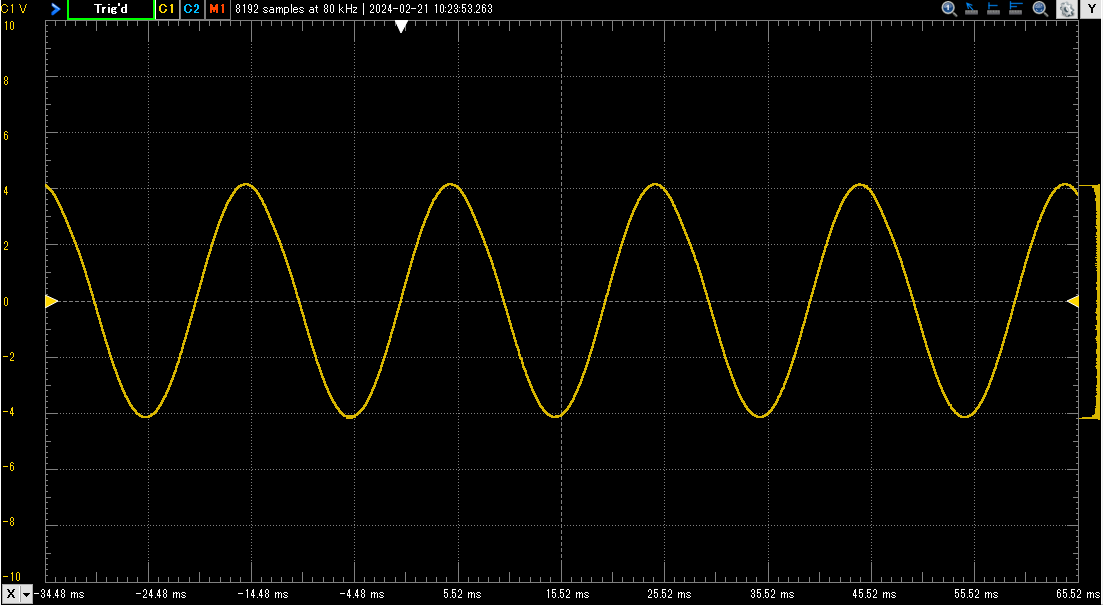
Task: Select the cursor pointer quick measure tool
Action: (971, 9)
